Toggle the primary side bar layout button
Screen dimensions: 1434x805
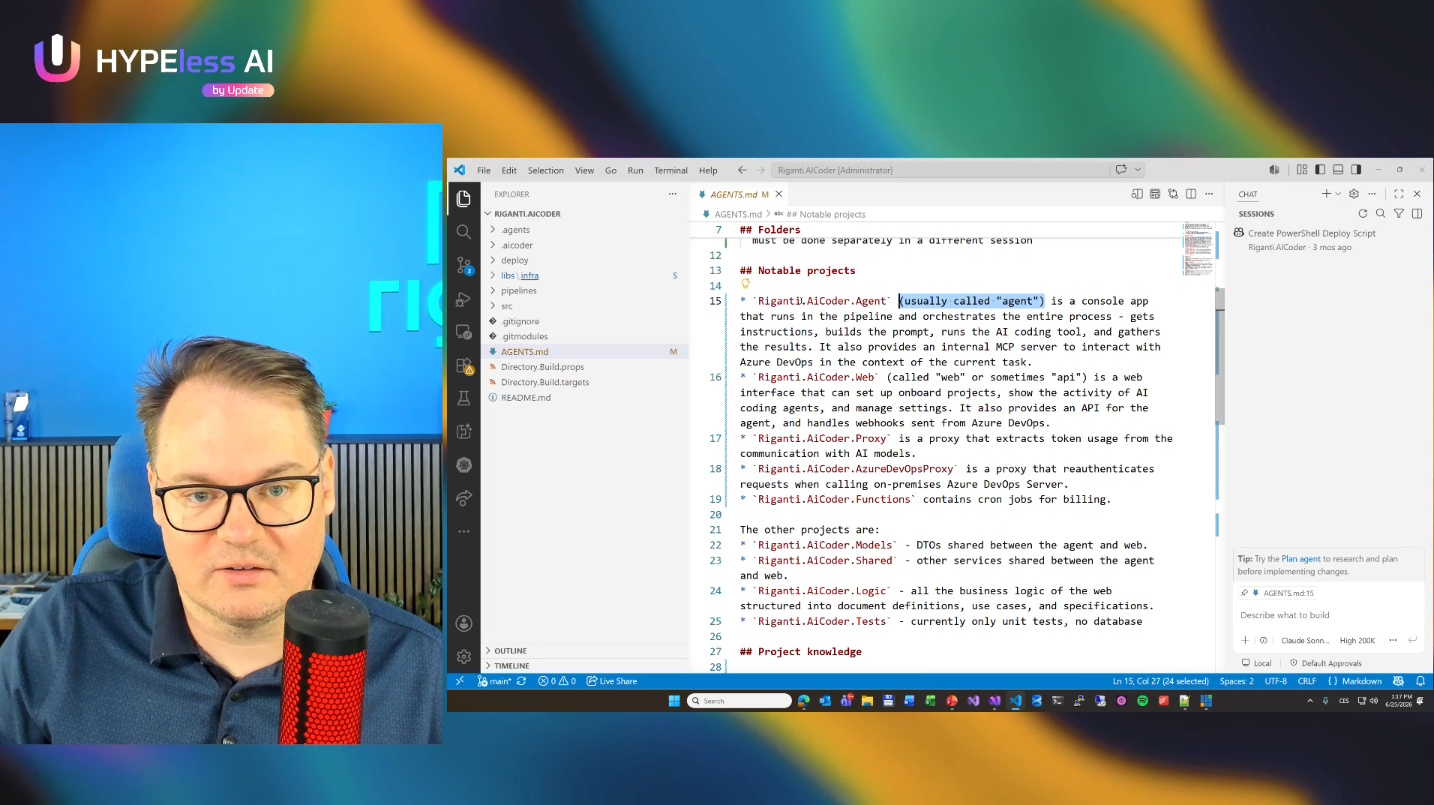(1320, 170)
